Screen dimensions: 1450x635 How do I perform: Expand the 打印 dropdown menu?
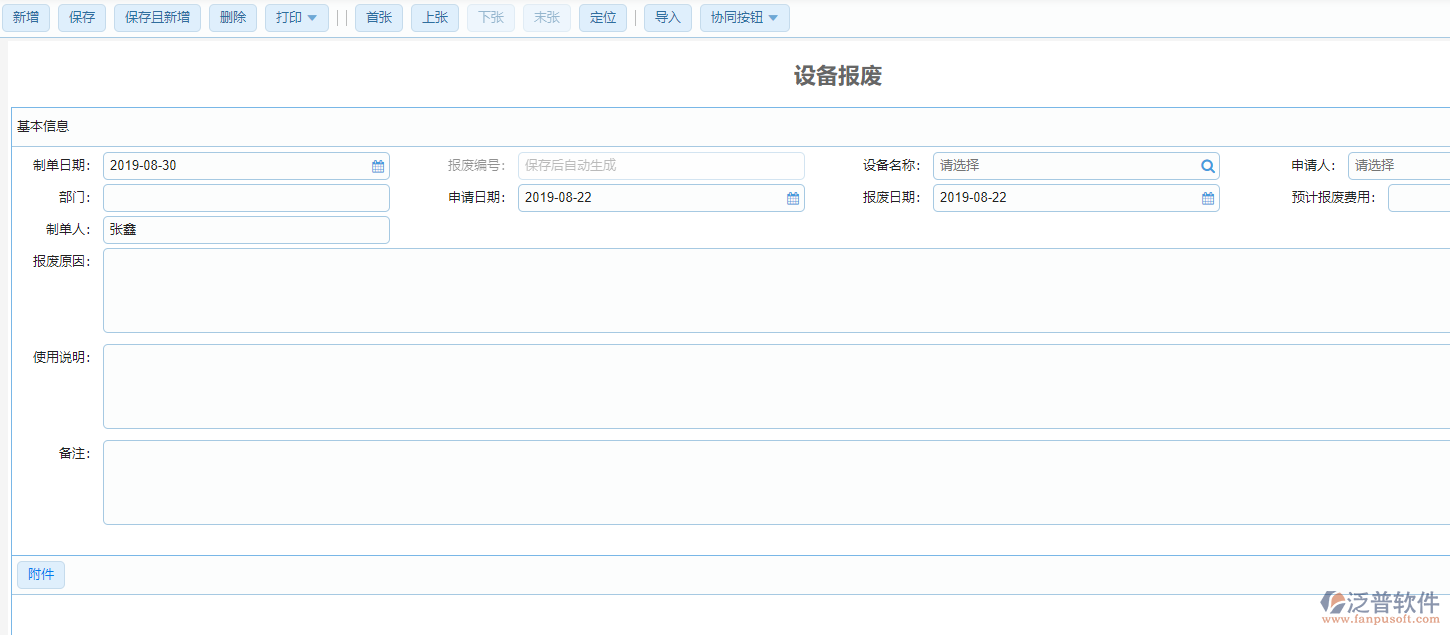click(296, 17)
